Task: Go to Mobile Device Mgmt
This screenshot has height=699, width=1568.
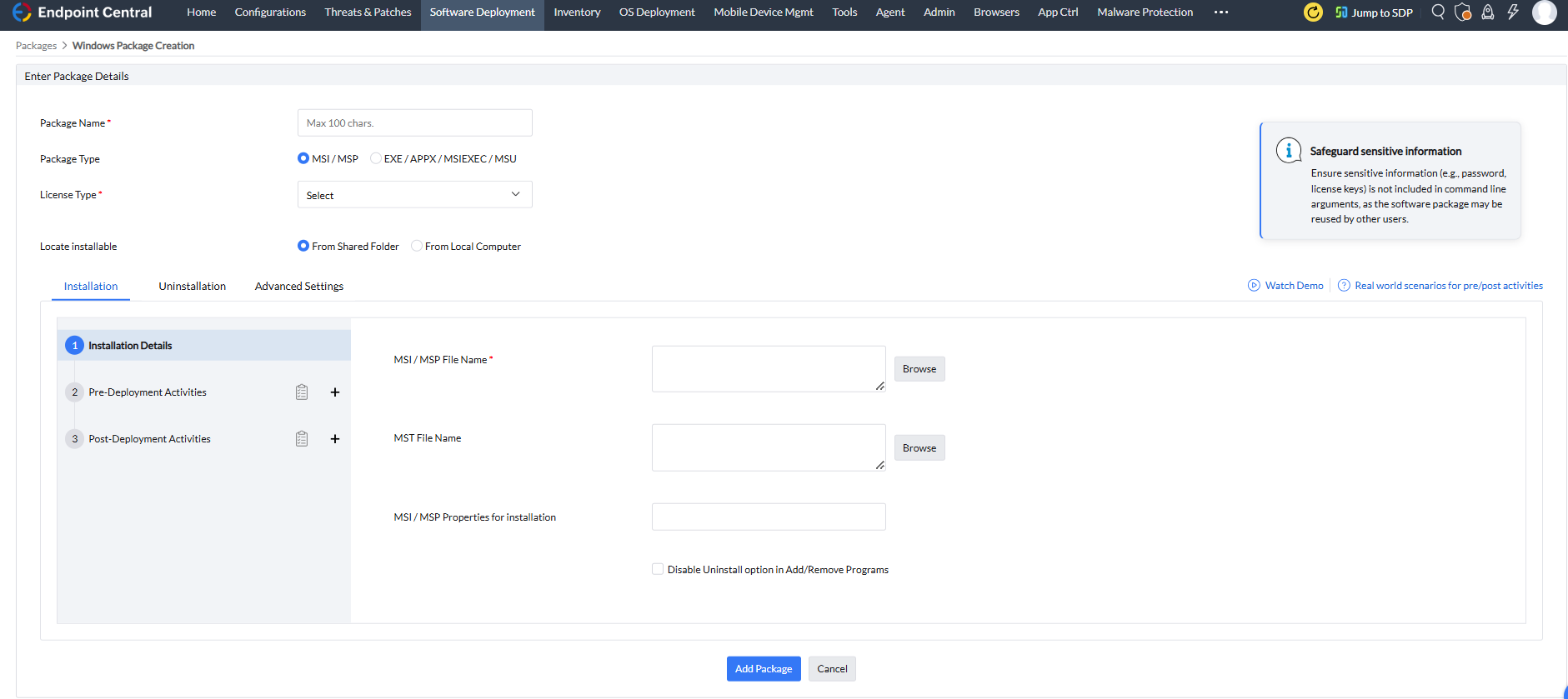Action: click(764, 12)
